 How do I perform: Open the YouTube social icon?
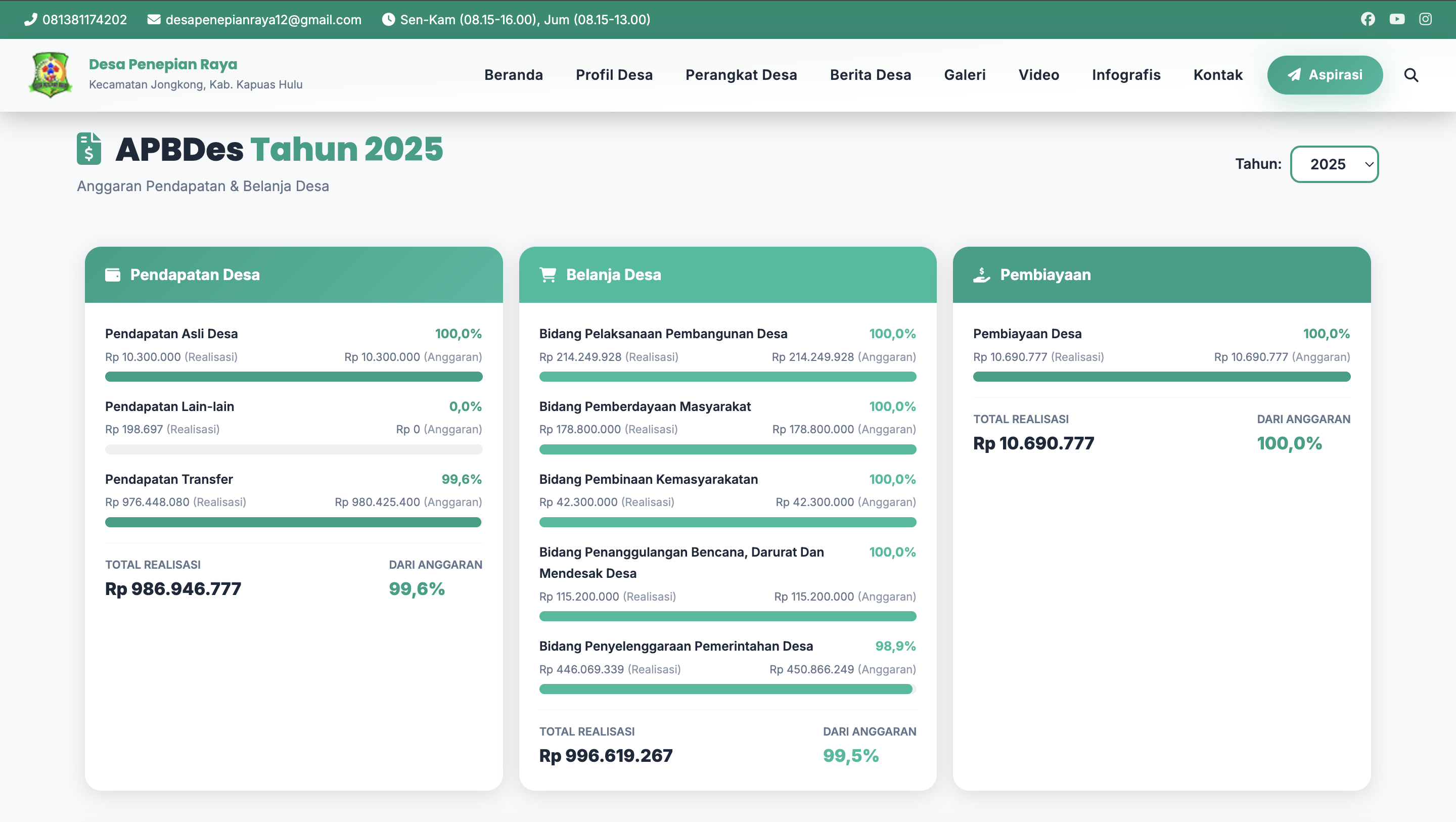click(1397, 19)
